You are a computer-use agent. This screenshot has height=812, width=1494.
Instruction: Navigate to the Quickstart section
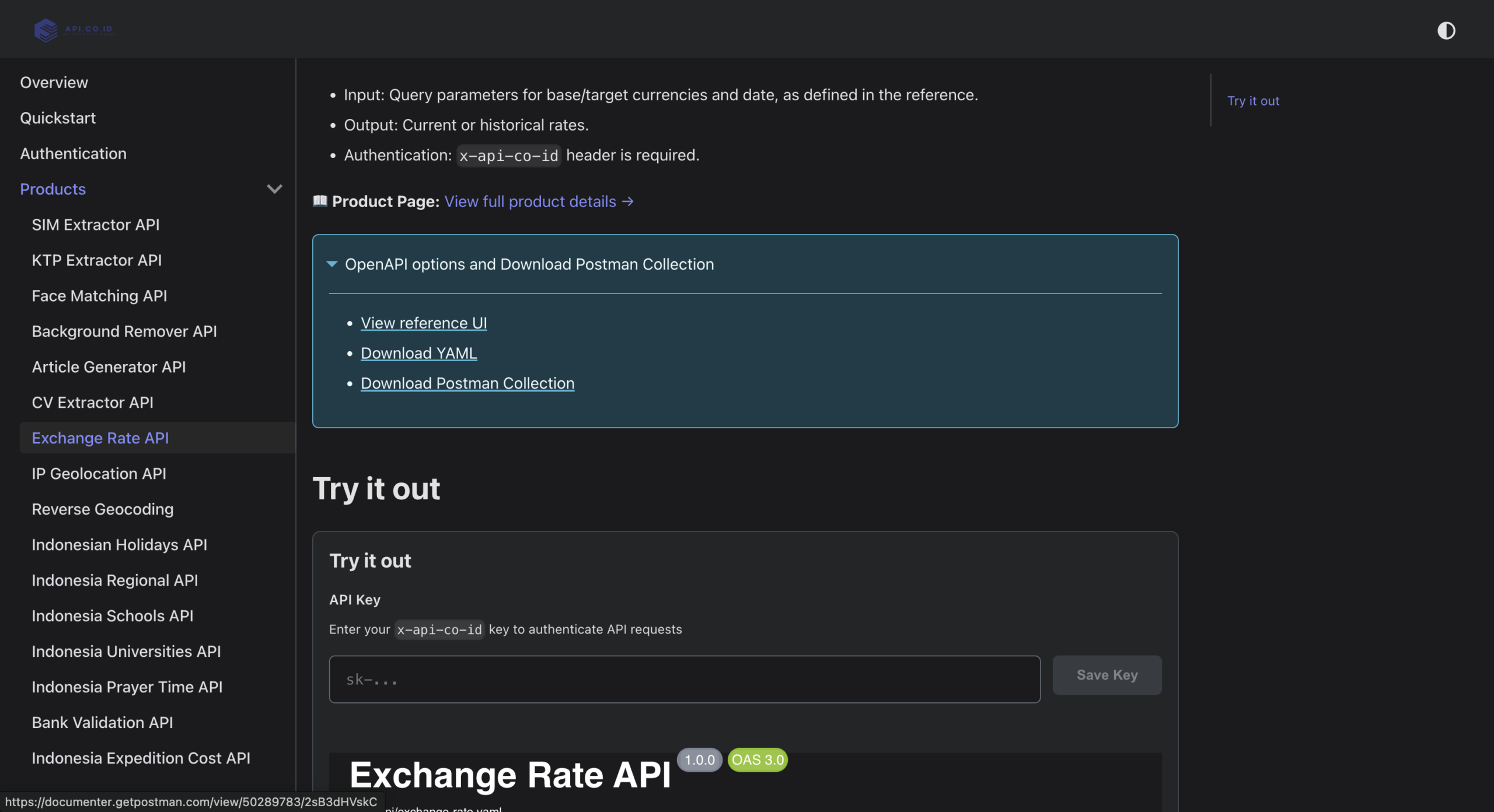[58, 117]
